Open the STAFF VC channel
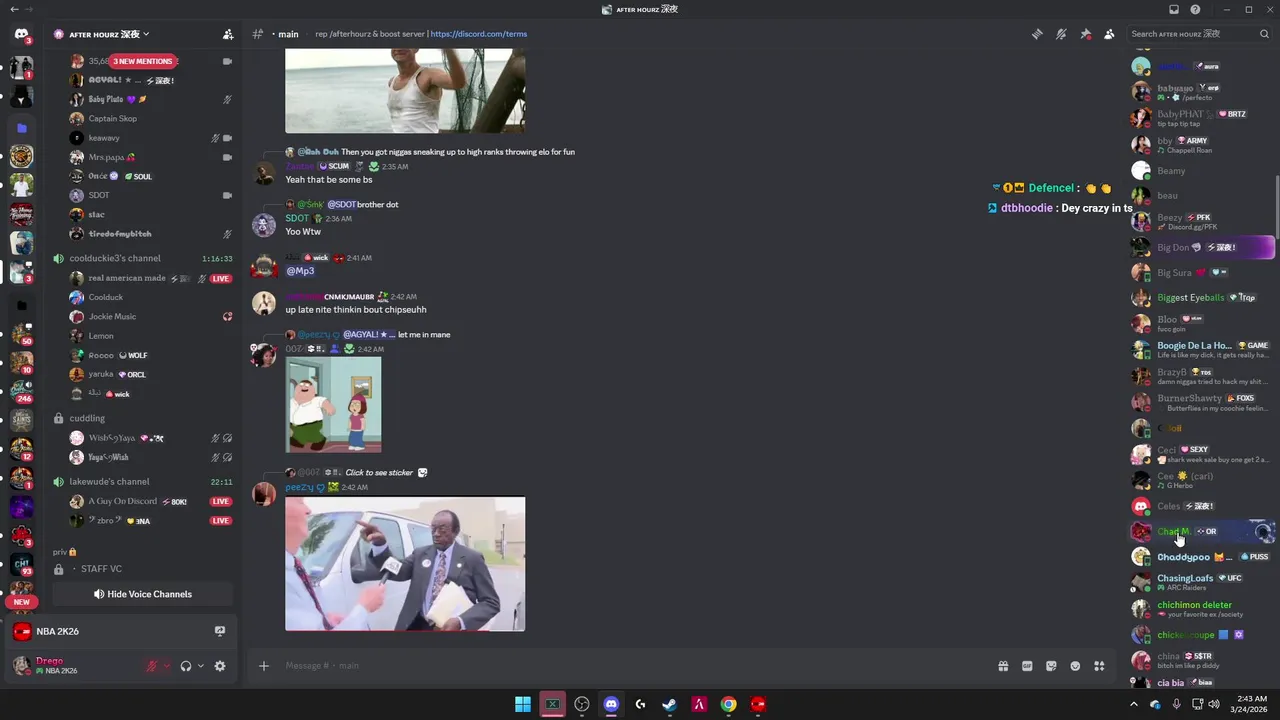1280x720 pixels. [143, 569]
